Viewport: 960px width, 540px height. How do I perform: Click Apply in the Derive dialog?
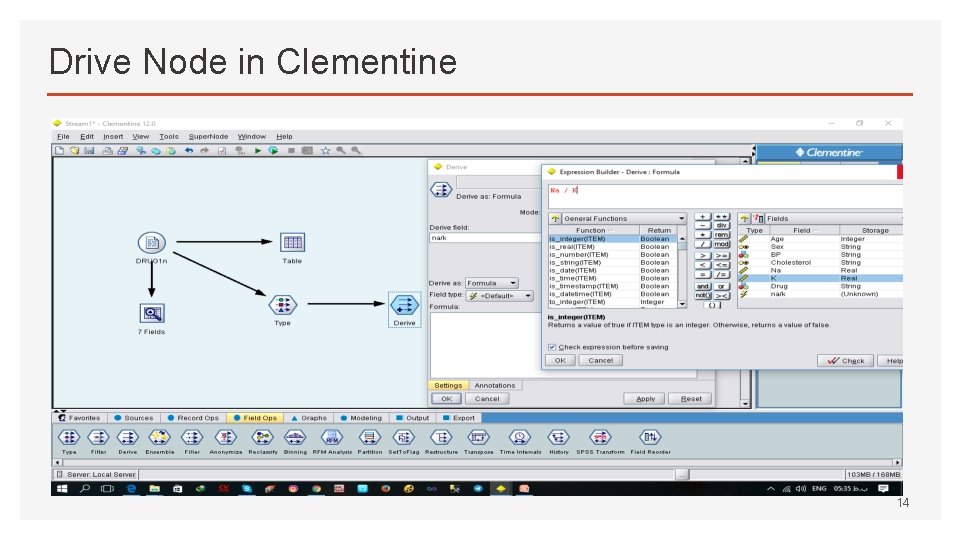645,399
